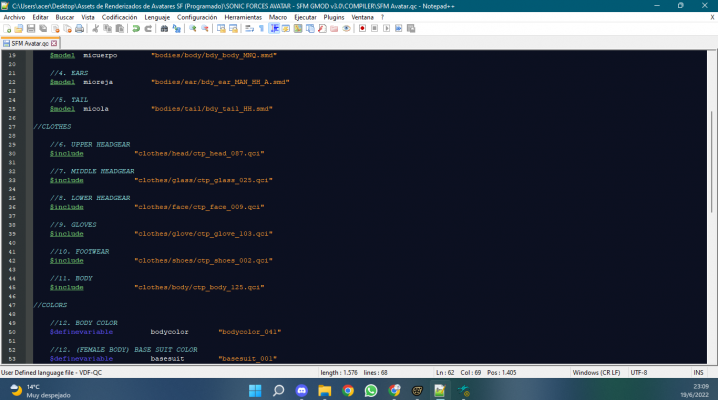Click the Print toolbar icon
Screen dimensions: 718x400
pos(77,29)
